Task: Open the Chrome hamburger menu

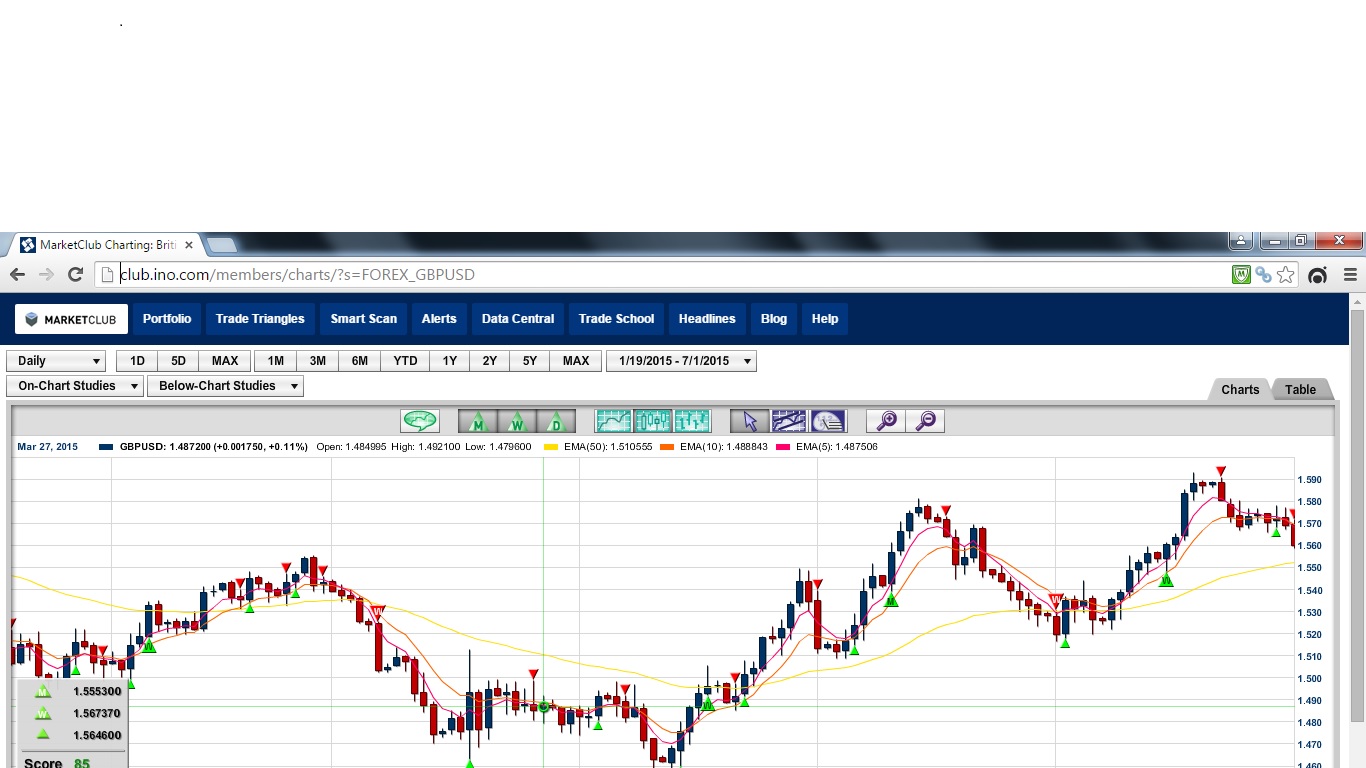Action: tap(1350, 275)
